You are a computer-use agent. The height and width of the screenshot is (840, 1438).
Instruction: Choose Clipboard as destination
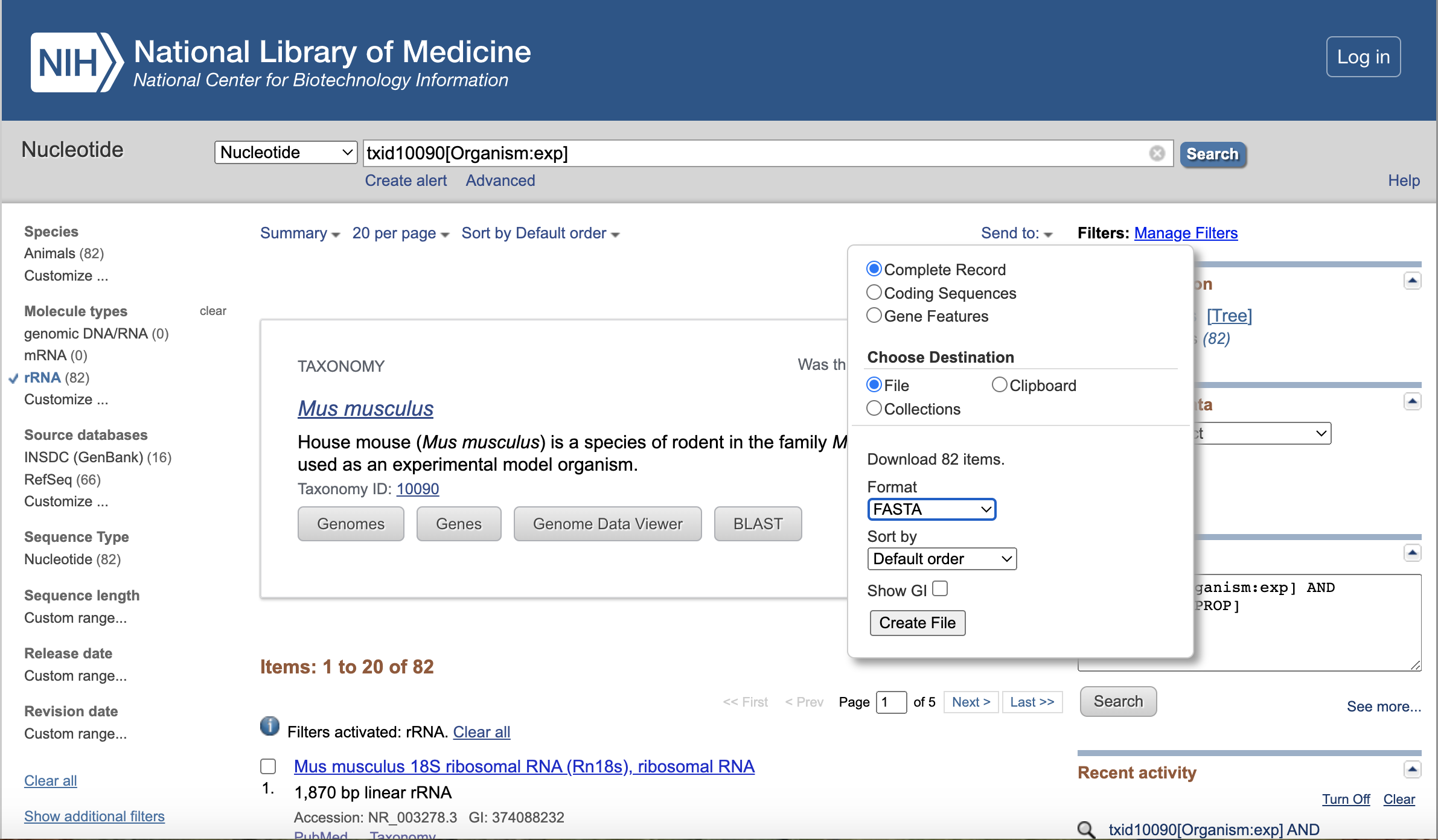pyautogui.click(x=999, y=384)
